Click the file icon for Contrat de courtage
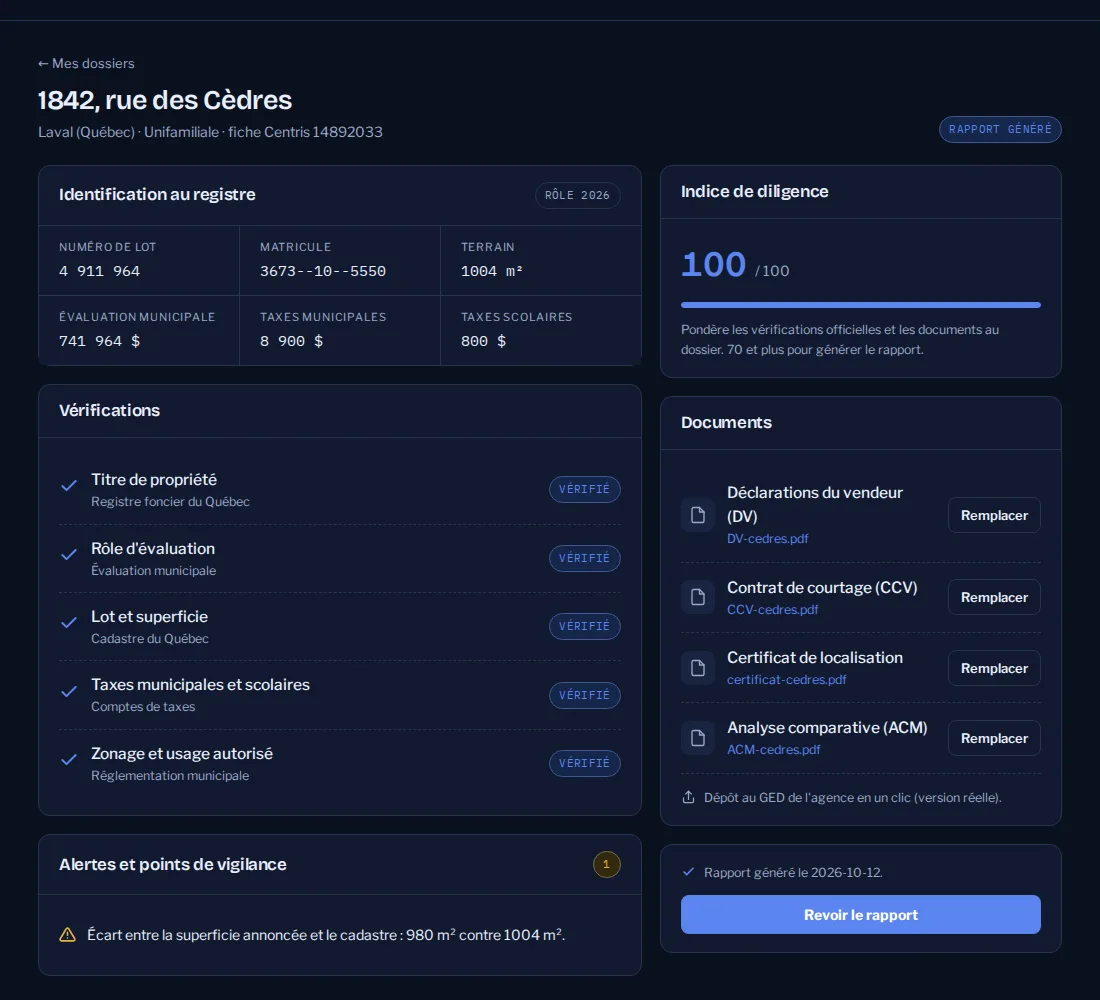 (x=698, y=597)
